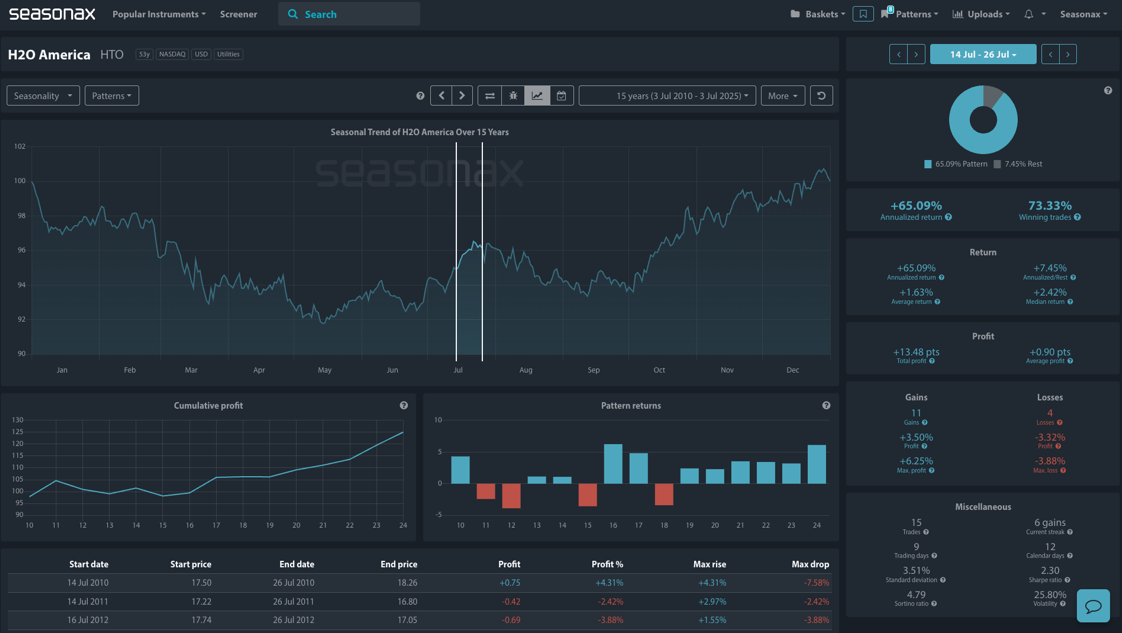Image resolution: width=1122 pixels, height=633 pixels.
Task: Click the 53y history tag
Action: click(144, 54)
